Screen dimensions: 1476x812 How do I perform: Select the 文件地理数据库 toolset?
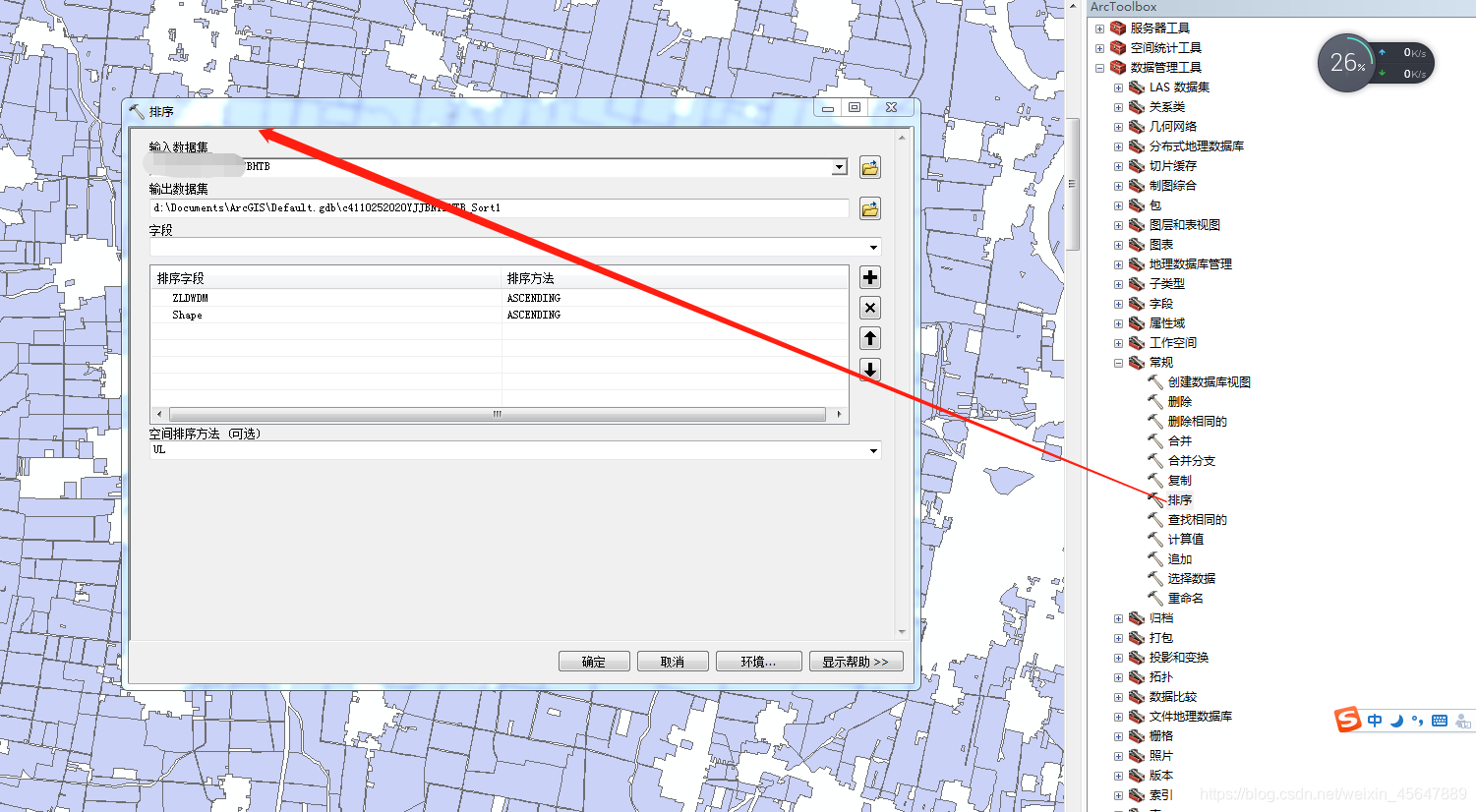[1191, 717]
